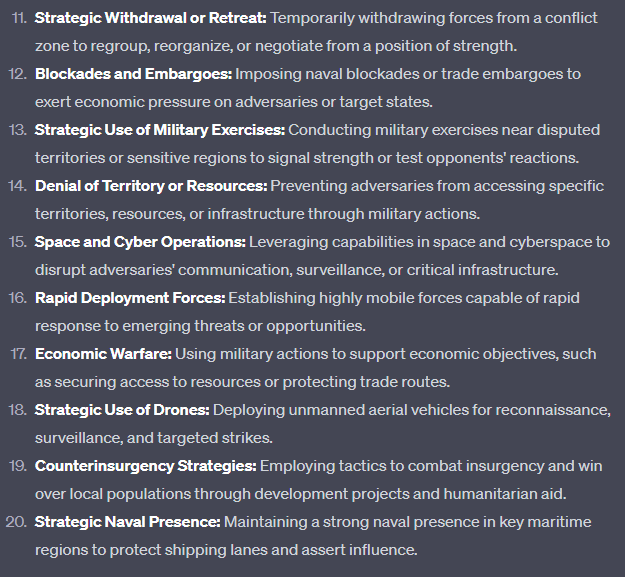Image resolution: width=625 pixels, height=577 pixels.
Task: Select the 'Counterinsurgency Strategies' bold heading
Action: point(146,466)
